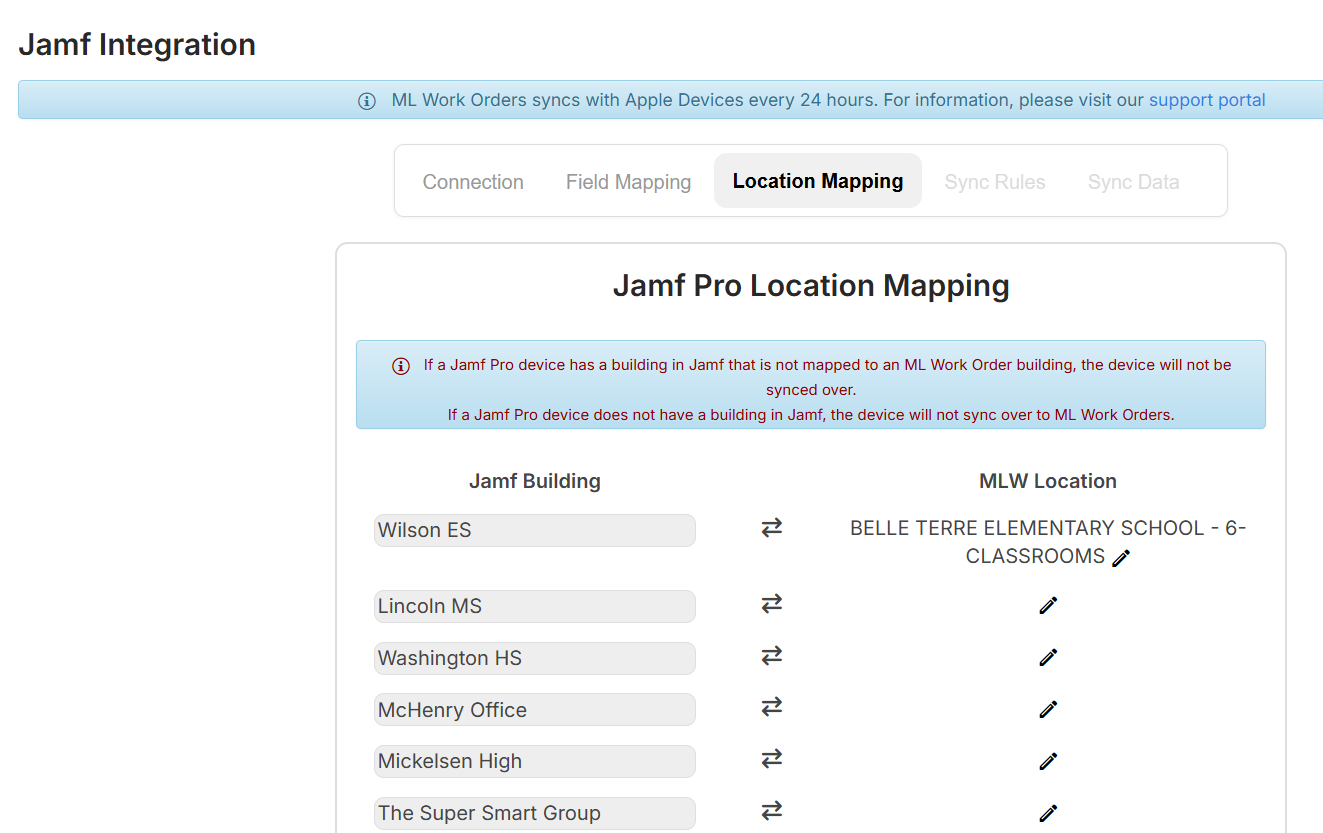
Task: Click swap arrows icon for McHenry Office
Action: 771,707
